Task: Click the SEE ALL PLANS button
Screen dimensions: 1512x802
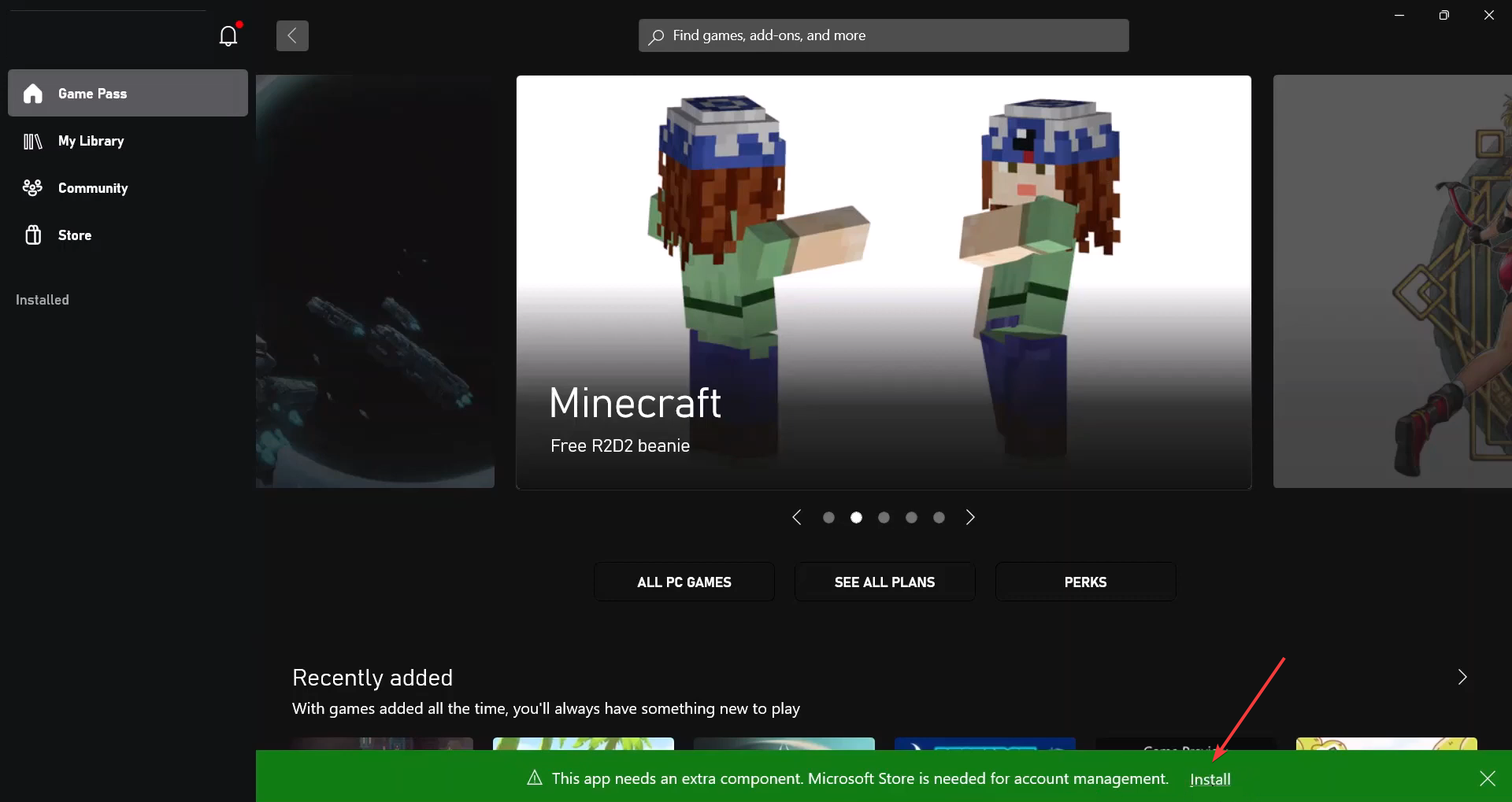Action: point(885,582)
